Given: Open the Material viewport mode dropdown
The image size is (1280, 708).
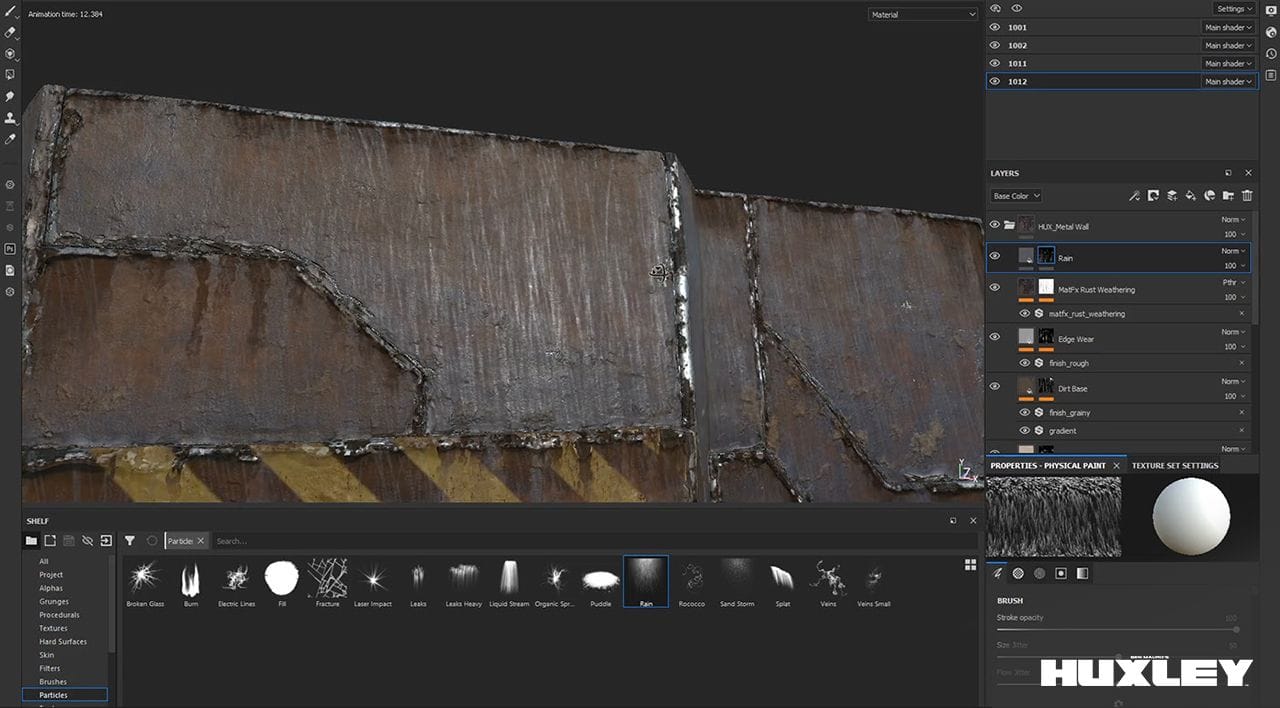Looking at the screenshot, I should 922,15.
